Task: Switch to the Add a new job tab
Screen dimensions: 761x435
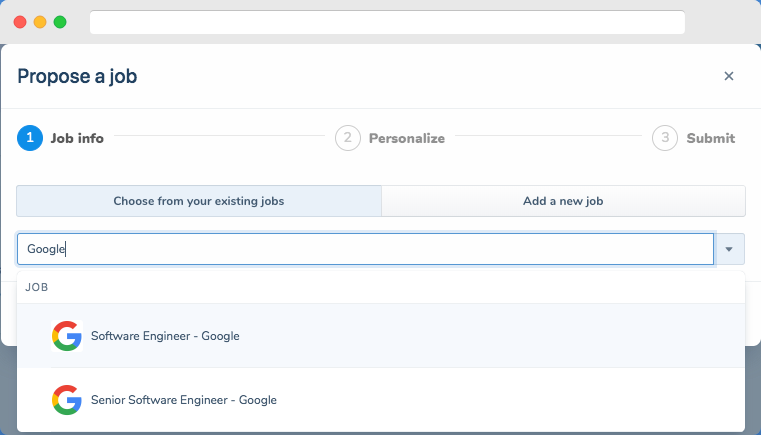Action: coord(563,201)
